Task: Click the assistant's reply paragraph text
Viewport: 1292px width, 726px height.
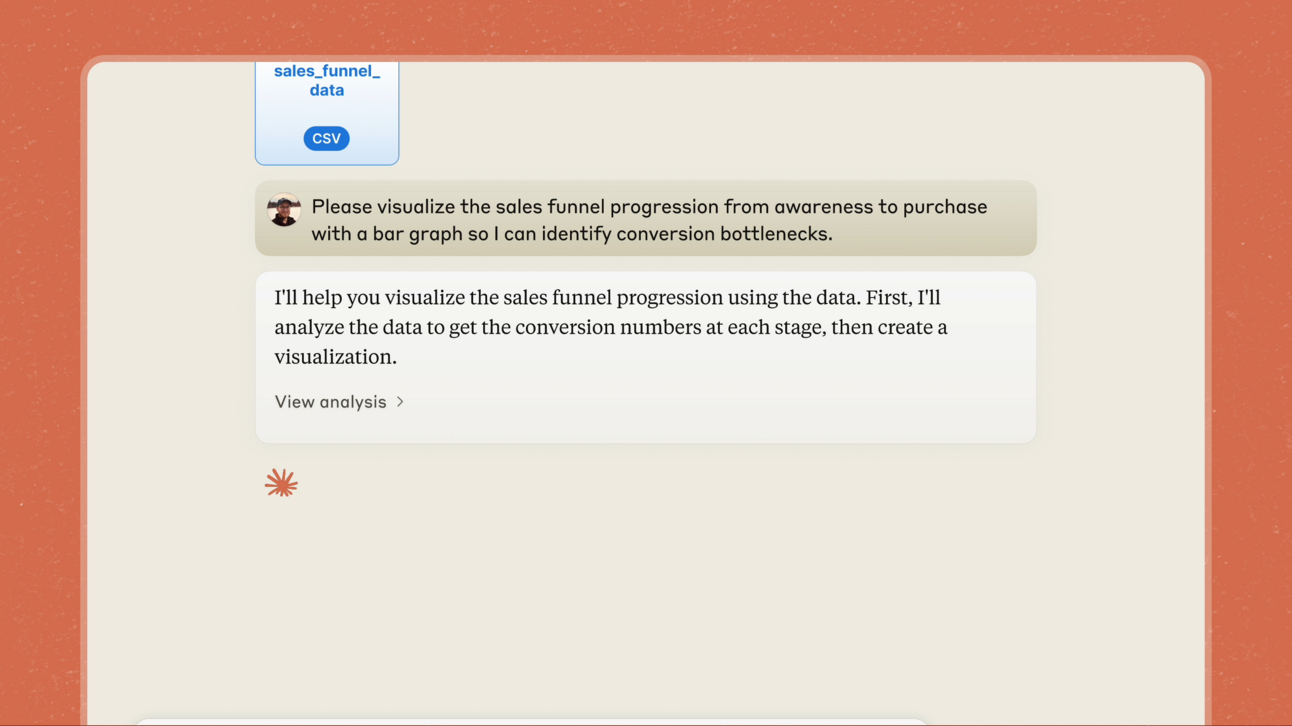Action: [x=610, y=327]
